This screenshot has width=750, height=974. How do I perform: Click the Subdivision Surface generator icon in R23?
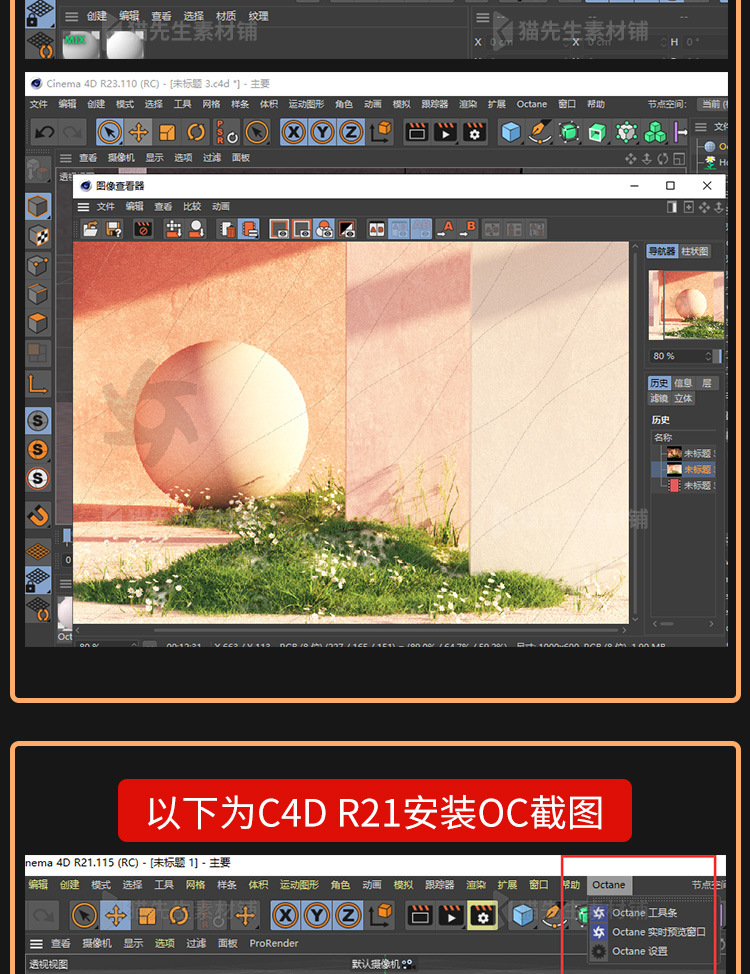[568, 132]
